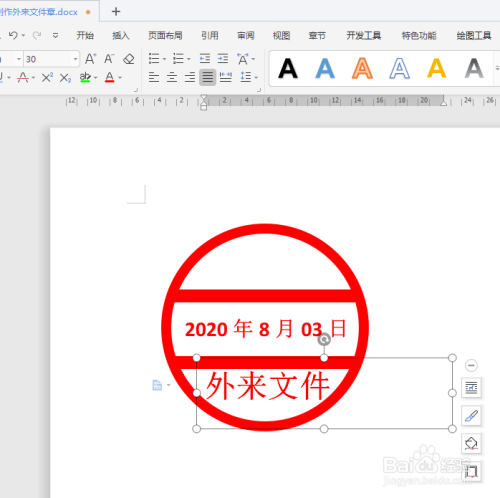The width and height of the screenshot is (500, 498).
Task: Open the layout options wrap icon
Action: [x=471, y=388]
